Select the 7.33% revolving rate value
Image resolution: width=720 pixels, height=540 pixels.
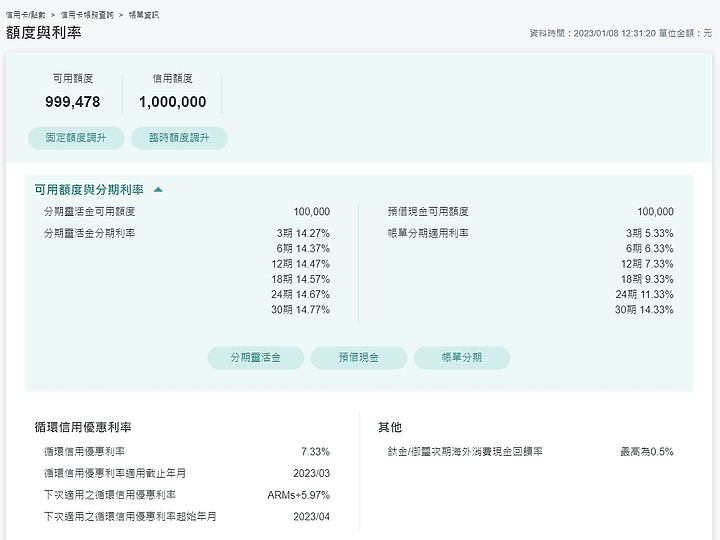pyautogui.click(x=315, y=452)
